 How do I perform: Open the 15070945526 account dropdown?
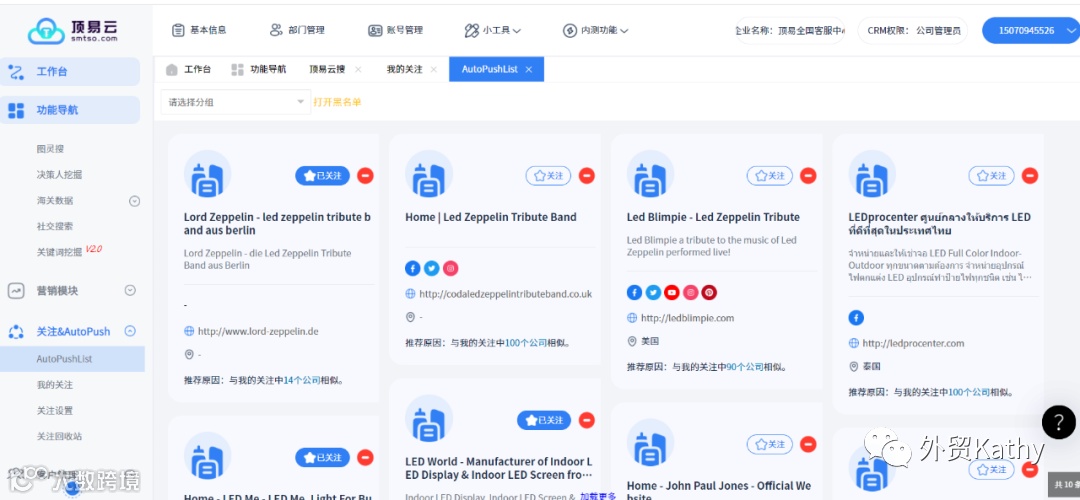(x=1030, y=30)
